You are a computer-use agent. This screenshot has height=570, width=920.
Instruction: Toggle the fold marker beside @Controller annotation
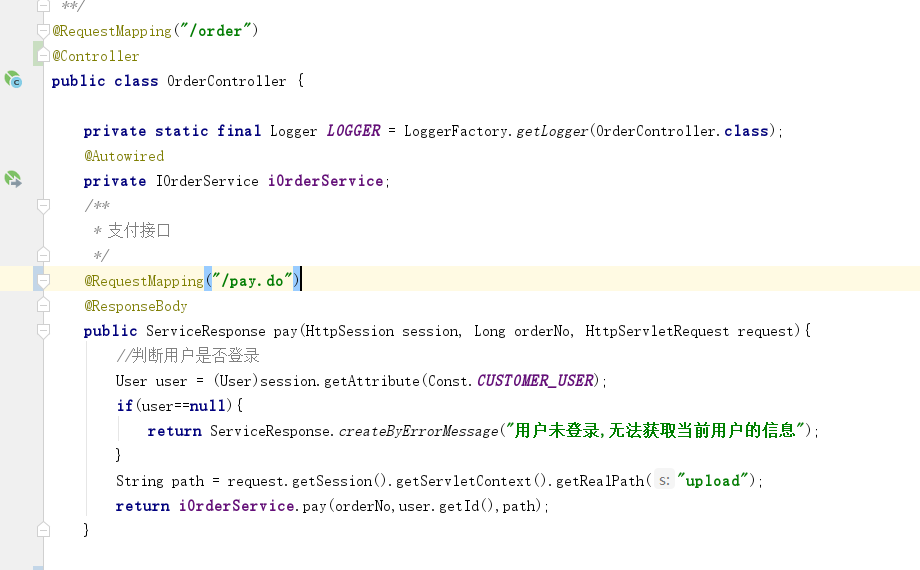(x=43, y=56)
